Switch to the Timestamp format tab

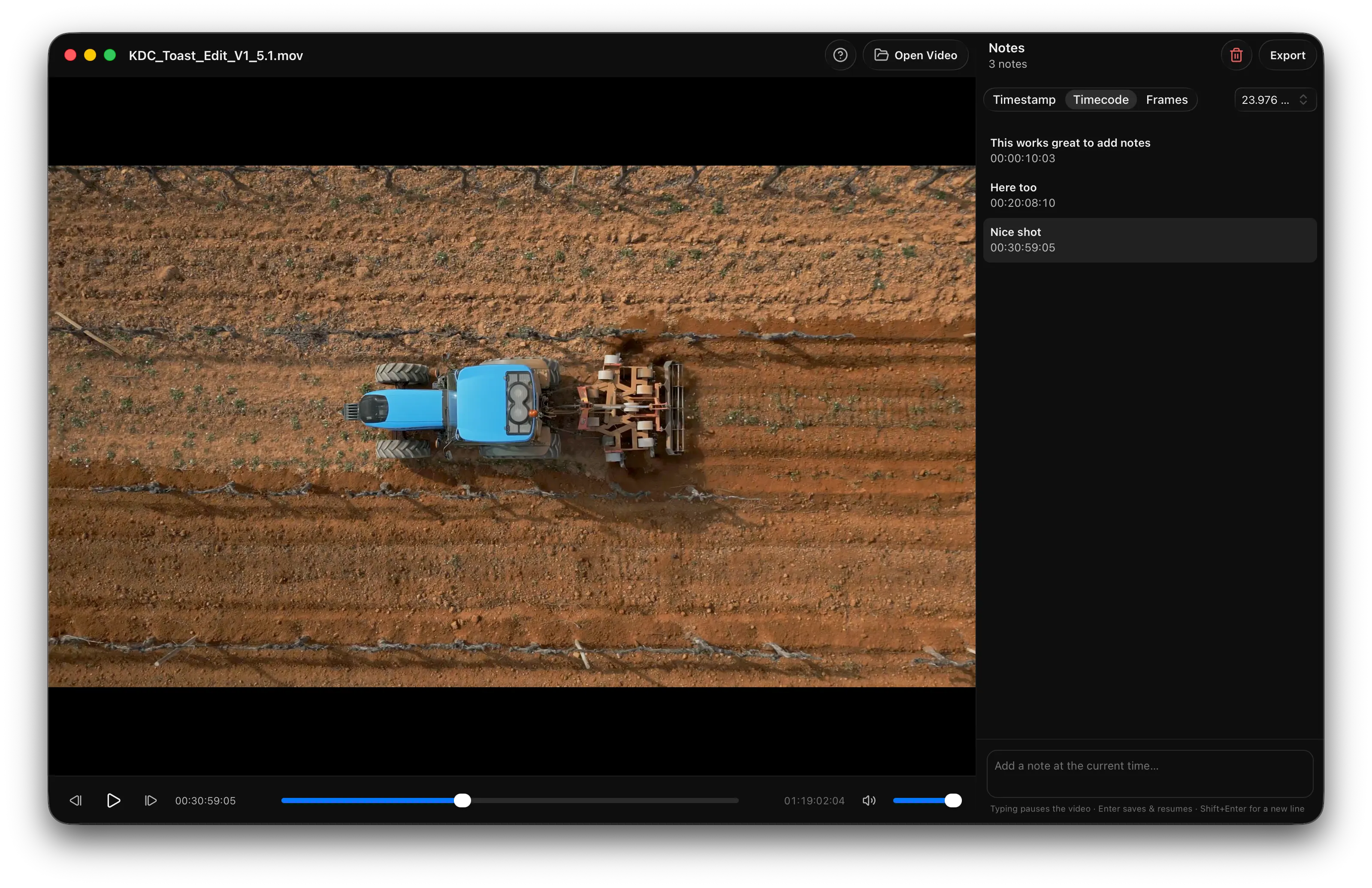click(1024, 100)
